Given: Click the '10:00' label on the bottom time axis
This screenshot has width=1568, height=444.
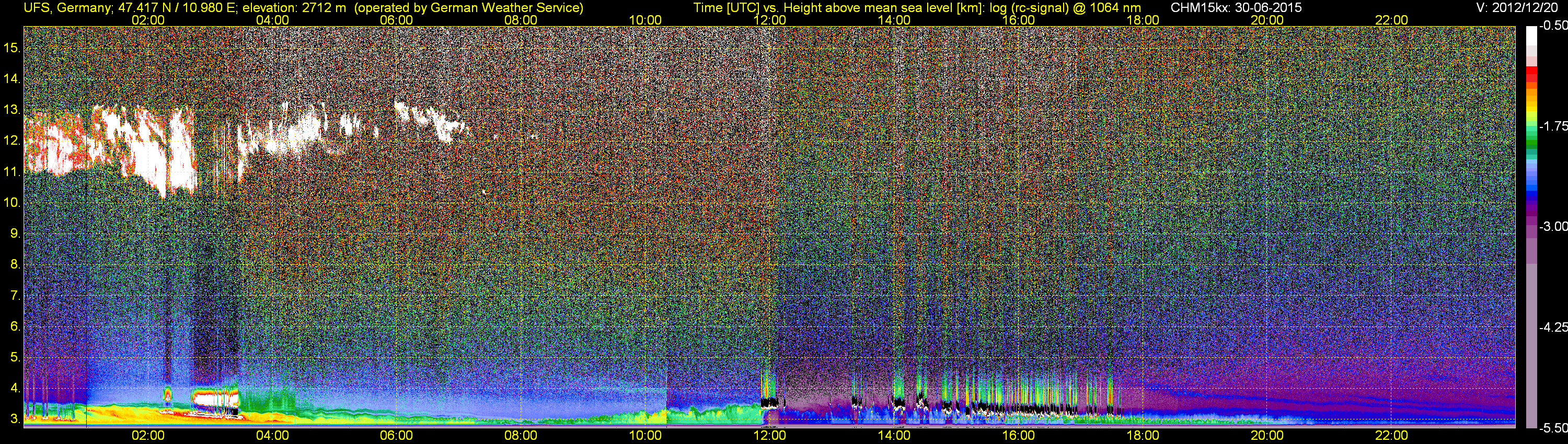Looking at the screenshot, I should [x=645, y=436].
